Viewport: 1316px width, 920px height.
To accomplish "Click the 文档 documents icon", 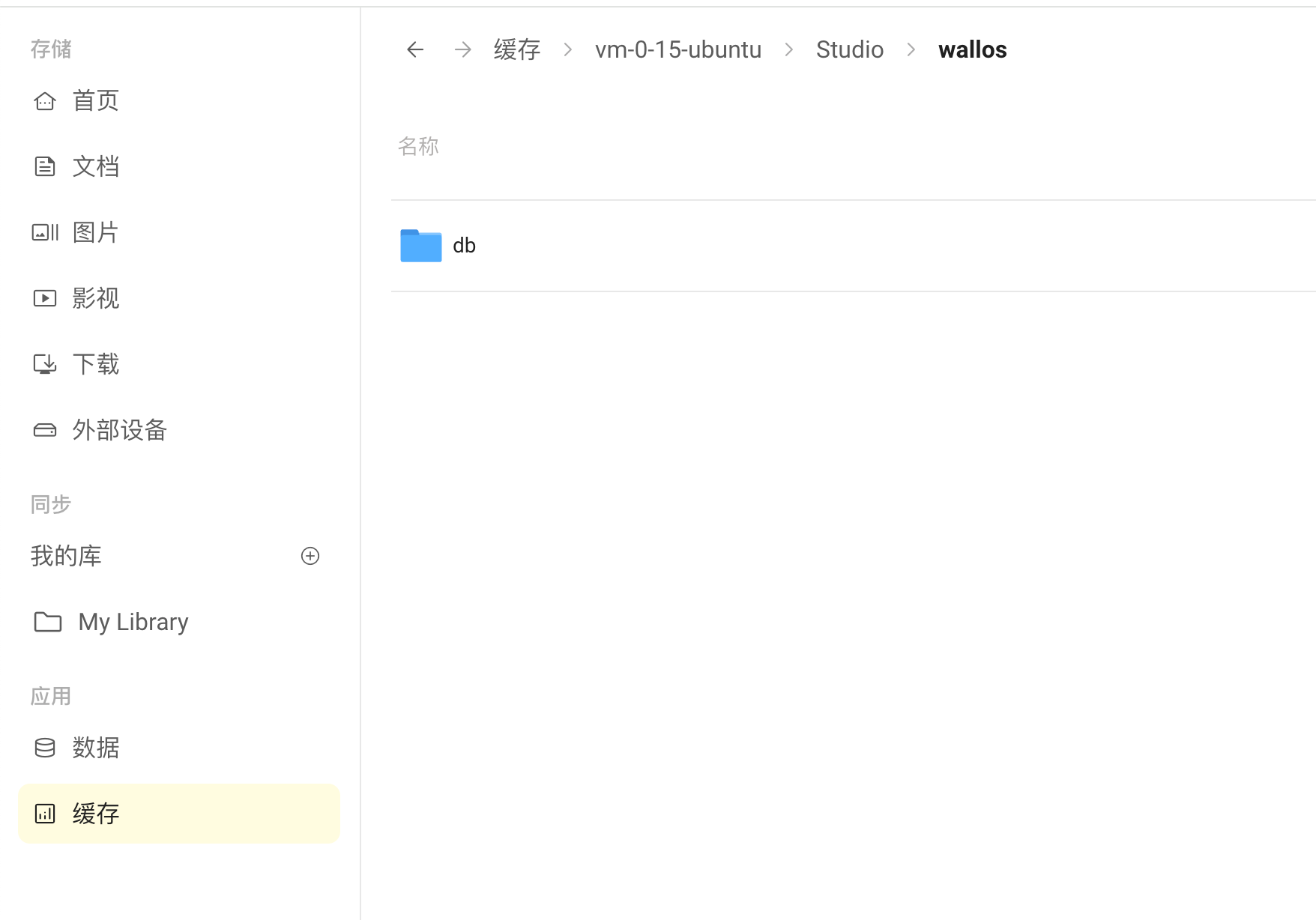I will [45, 166].
